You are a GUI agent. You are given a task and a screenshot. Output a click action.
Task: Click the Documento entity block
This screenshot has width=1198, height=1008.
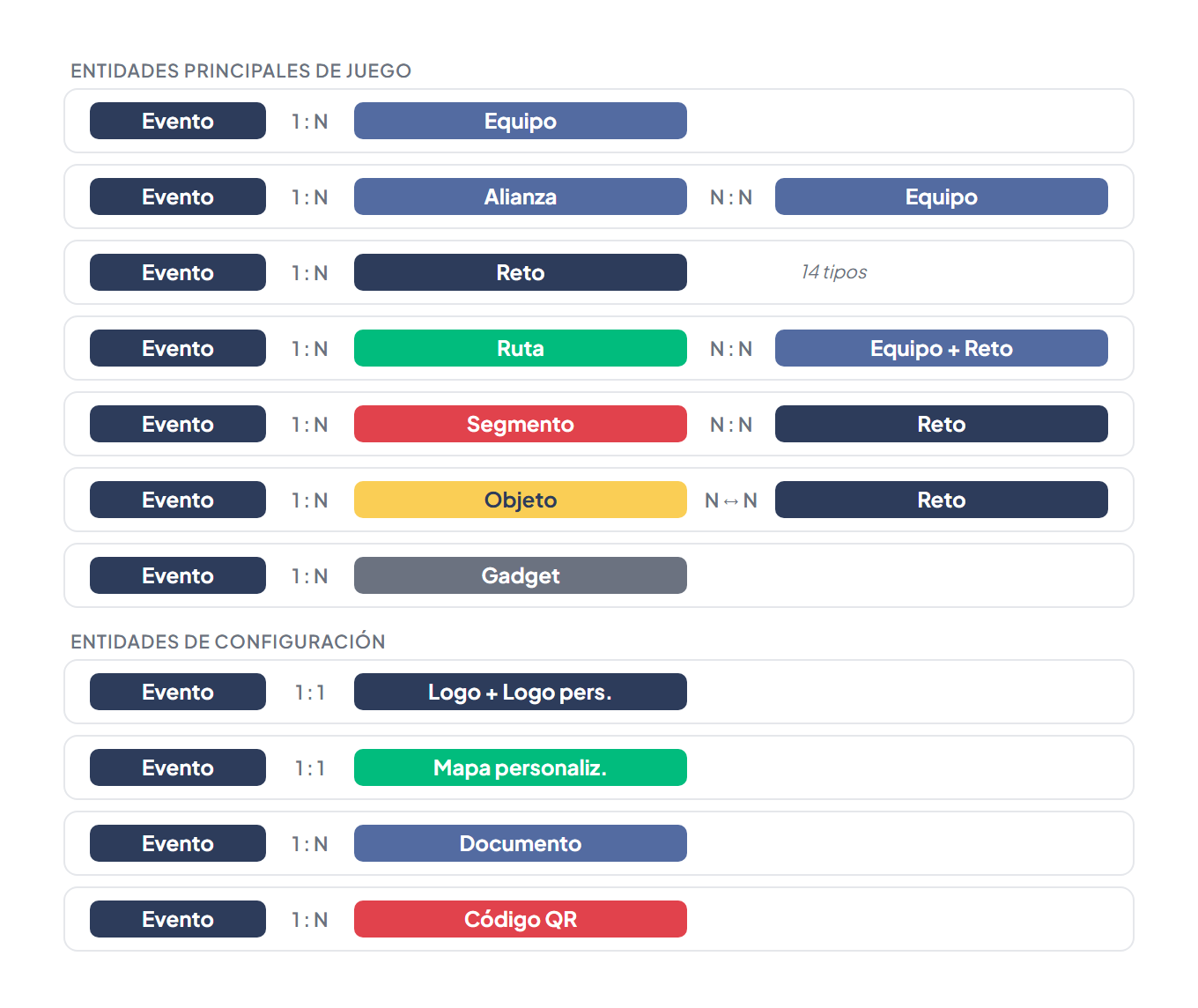pyautogui.click(x=520, y=843)
